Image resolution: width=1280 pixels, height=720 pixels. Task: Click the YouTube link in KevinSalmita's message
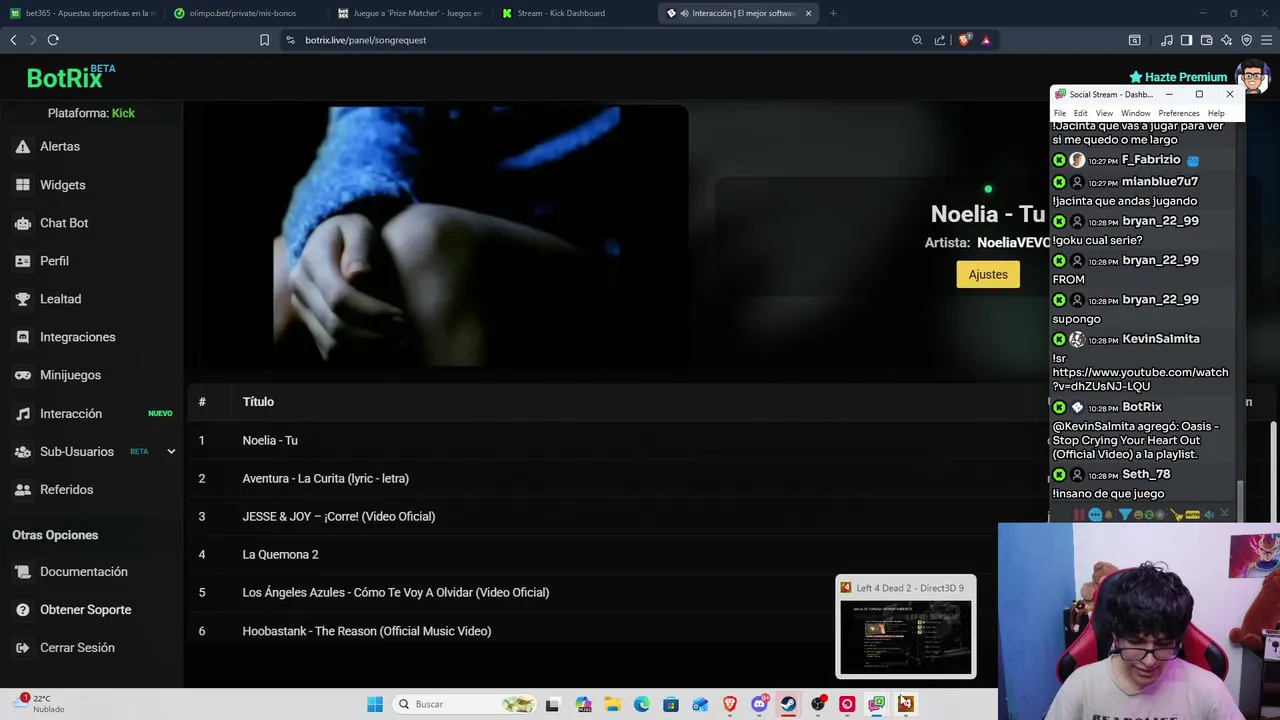coord(1140,379)
